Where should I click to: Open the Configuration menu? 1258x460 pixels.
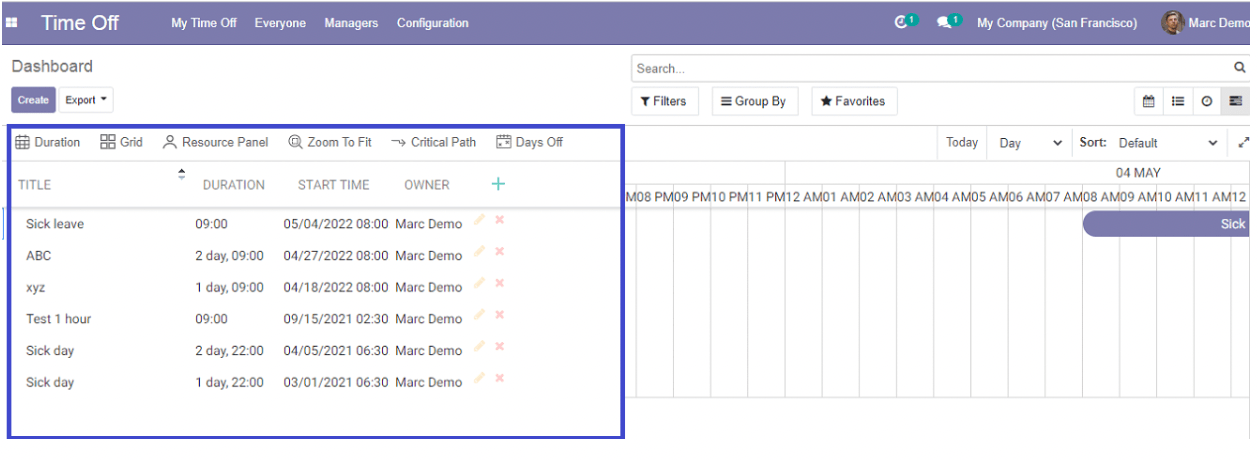click(432, 23)
